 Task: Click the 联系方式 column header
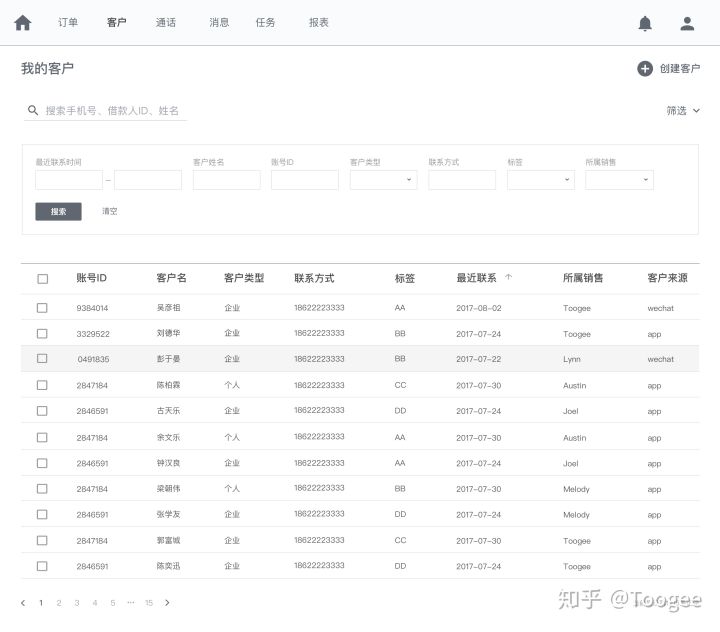tap(314, 278)
